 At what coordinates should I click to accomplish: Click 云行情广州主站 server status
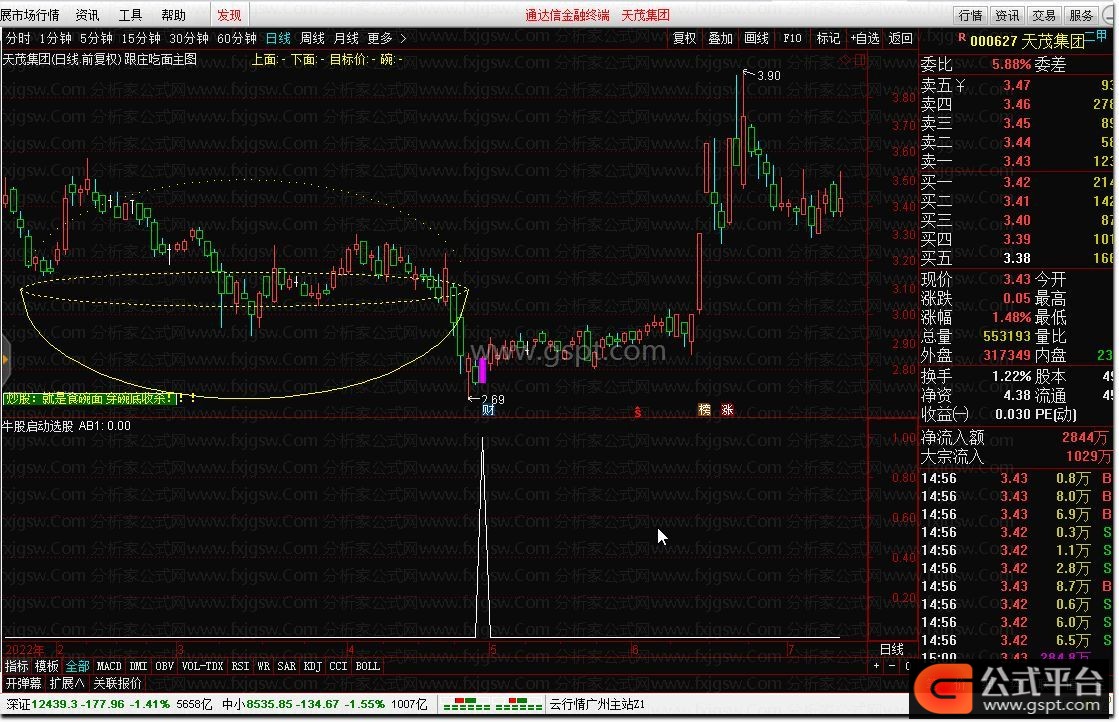(597, 705)
